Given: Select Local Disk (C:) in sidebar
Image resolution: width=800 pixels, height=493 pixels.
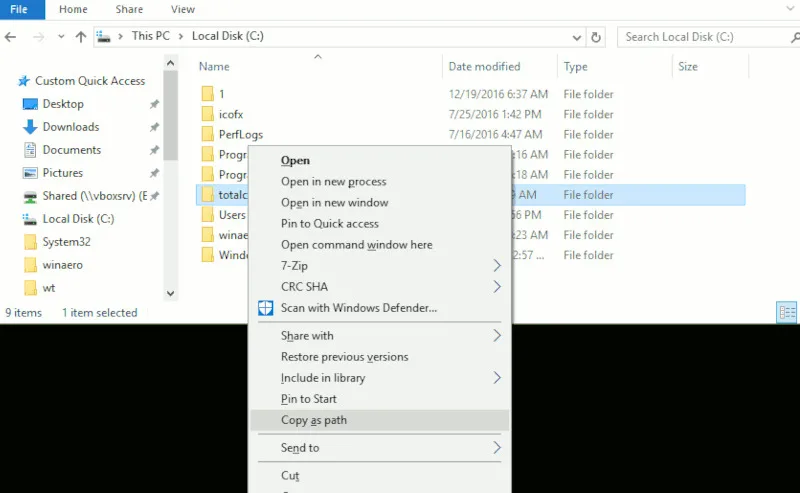Looking at the screenshot, I should point(78,218).
